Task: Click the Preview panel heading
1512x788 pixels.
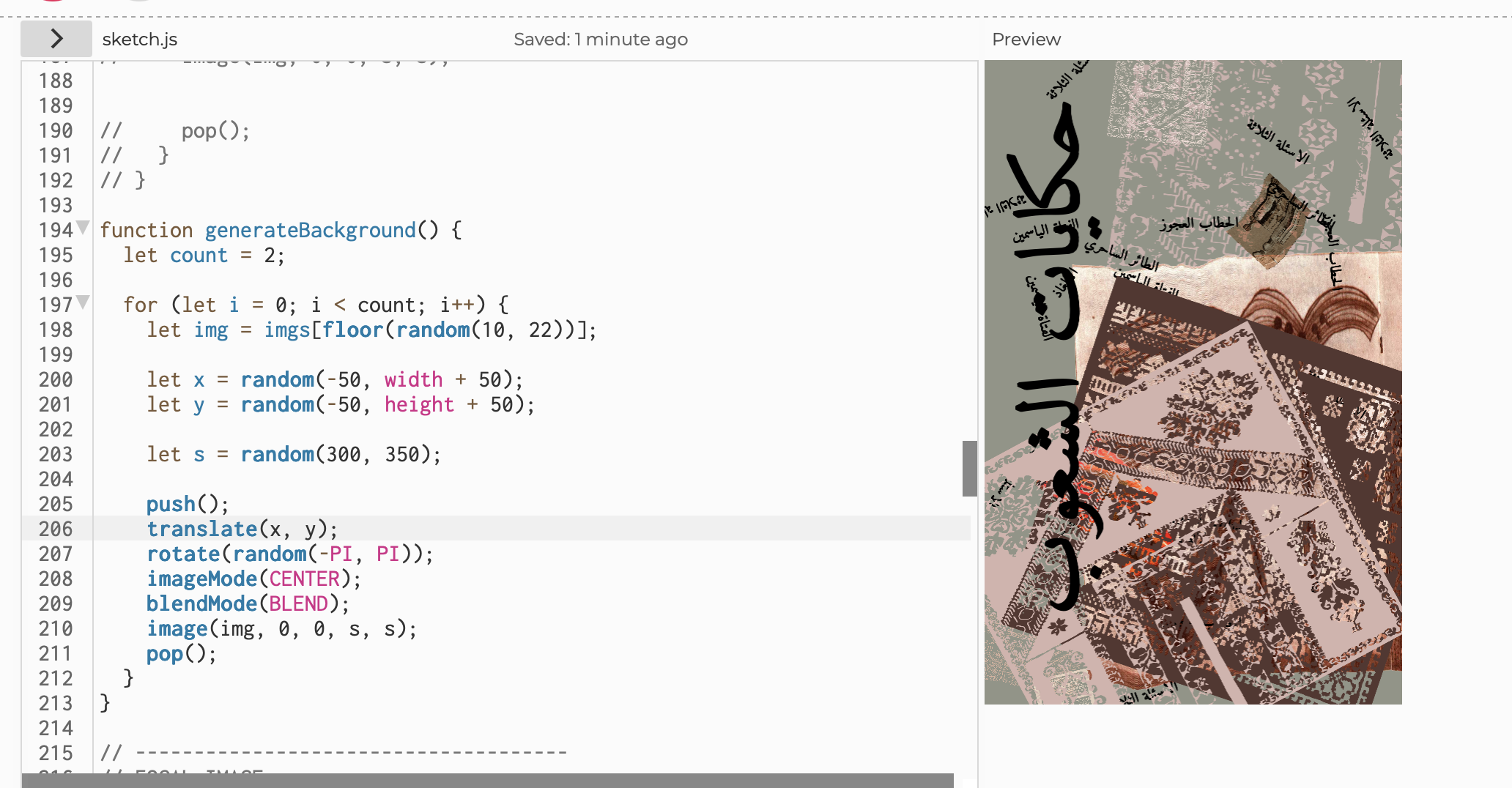Action: coord(1026,40)
